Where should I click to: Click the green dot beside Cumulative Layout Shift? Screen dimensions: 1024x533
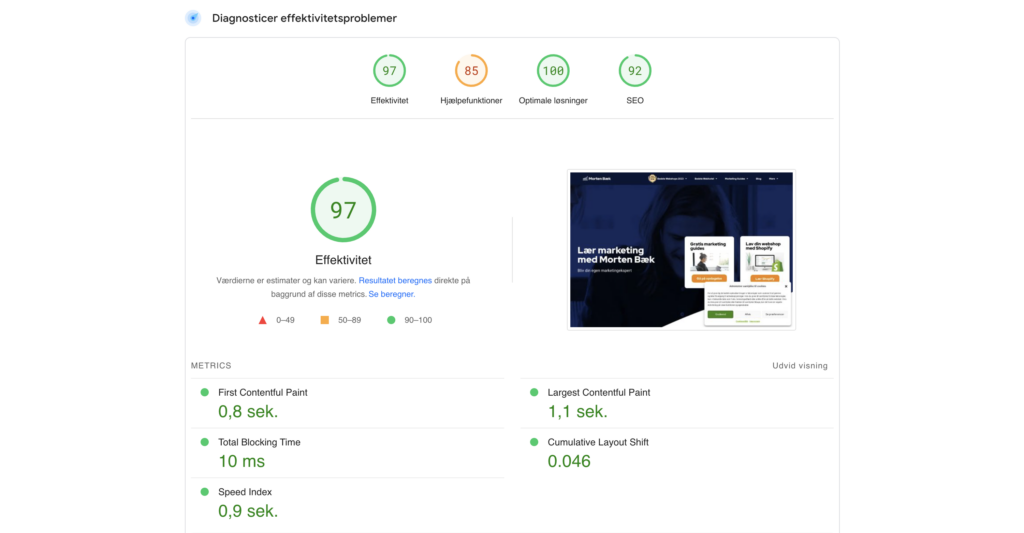[x=534, y=442]
